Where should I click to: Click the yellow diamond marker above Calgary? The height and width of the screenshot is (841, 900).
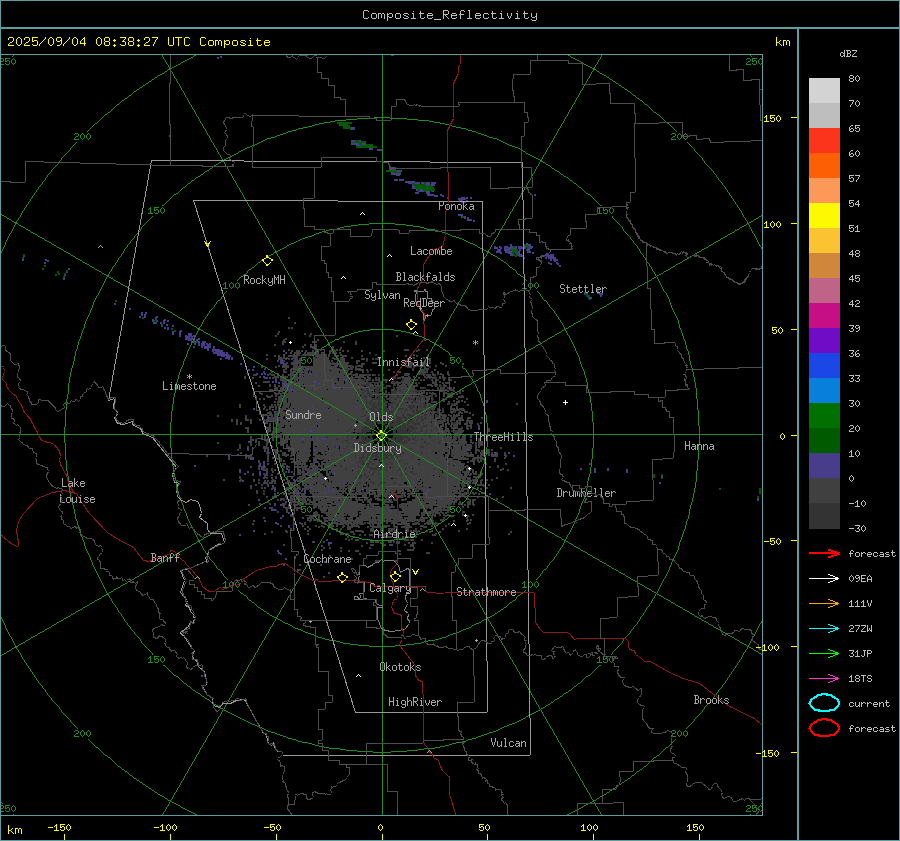coord(395,576)
